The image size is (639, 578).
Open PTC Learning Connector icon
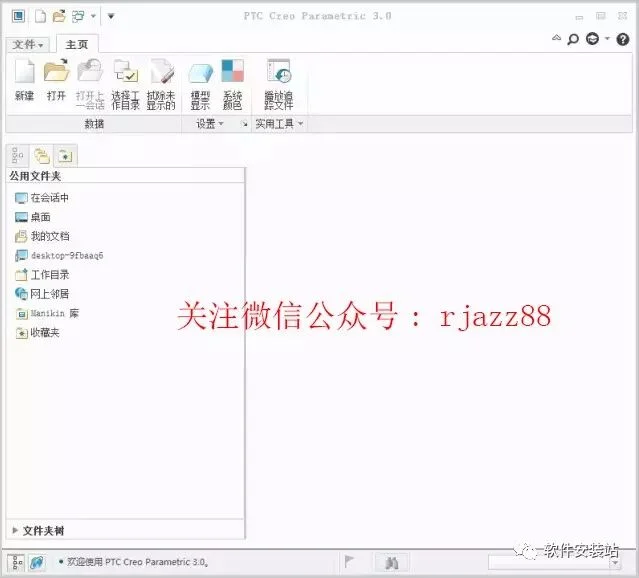pyautogui.click(x=593, y=39)
